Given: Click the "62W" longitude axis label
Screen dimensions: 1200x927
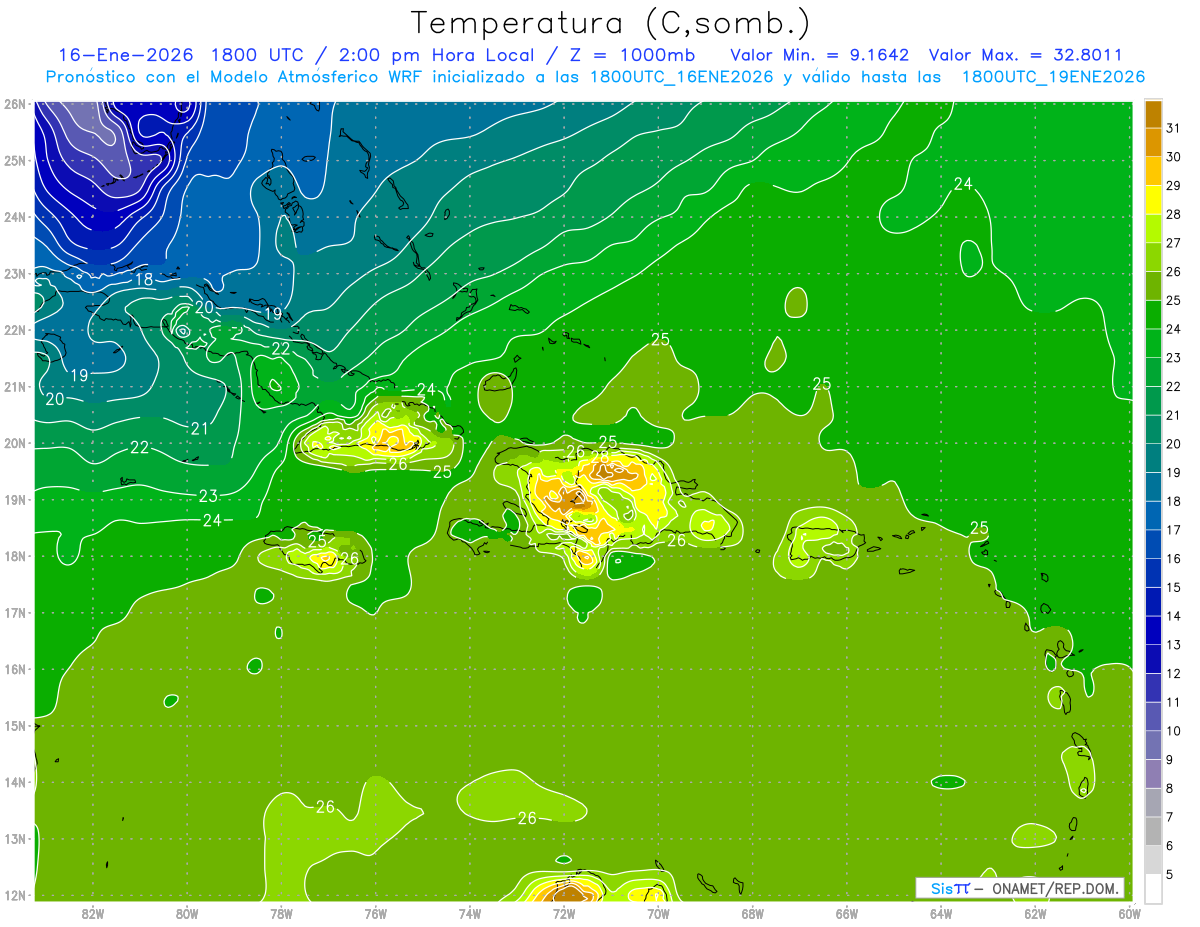Looking at the screenshot, I should pos(1035,913).
